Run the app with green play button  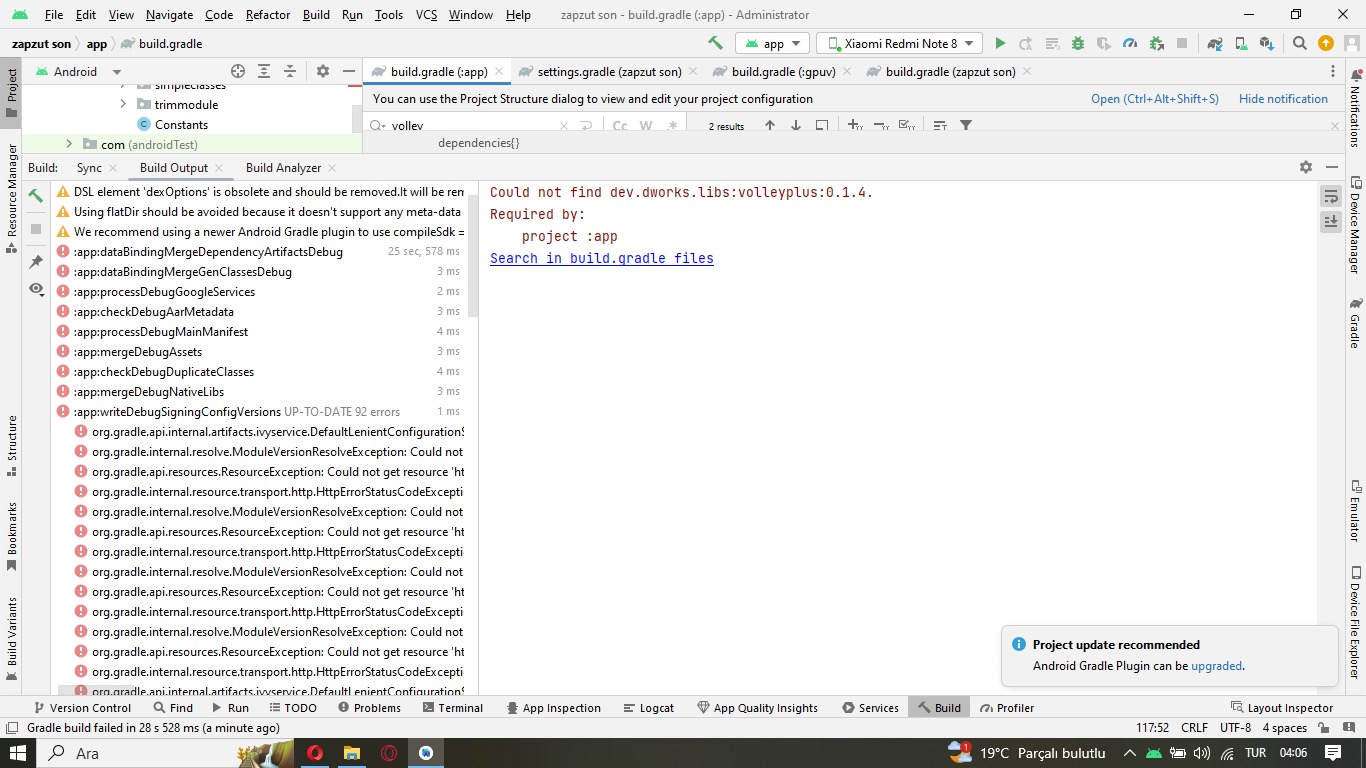(x=1000, y=43)
